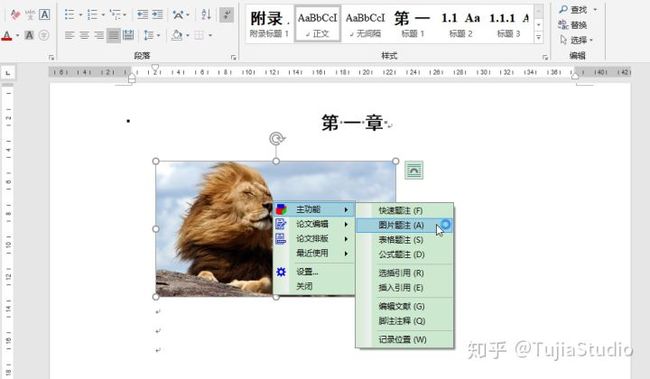Image resolution: width=650 pixels, height=379 pixels.
Task: Apply the 附录标题 1 style
Action: tap(270, 24)
